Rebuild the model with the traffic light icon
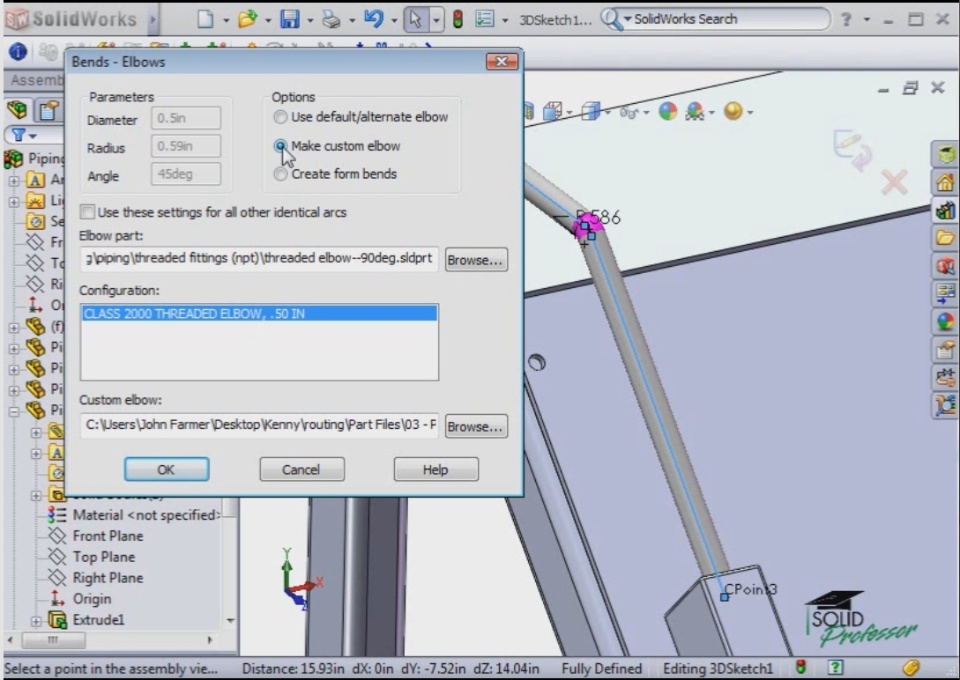Image resolution: width=960 pixels, height=680 pixels. point(457,19)
